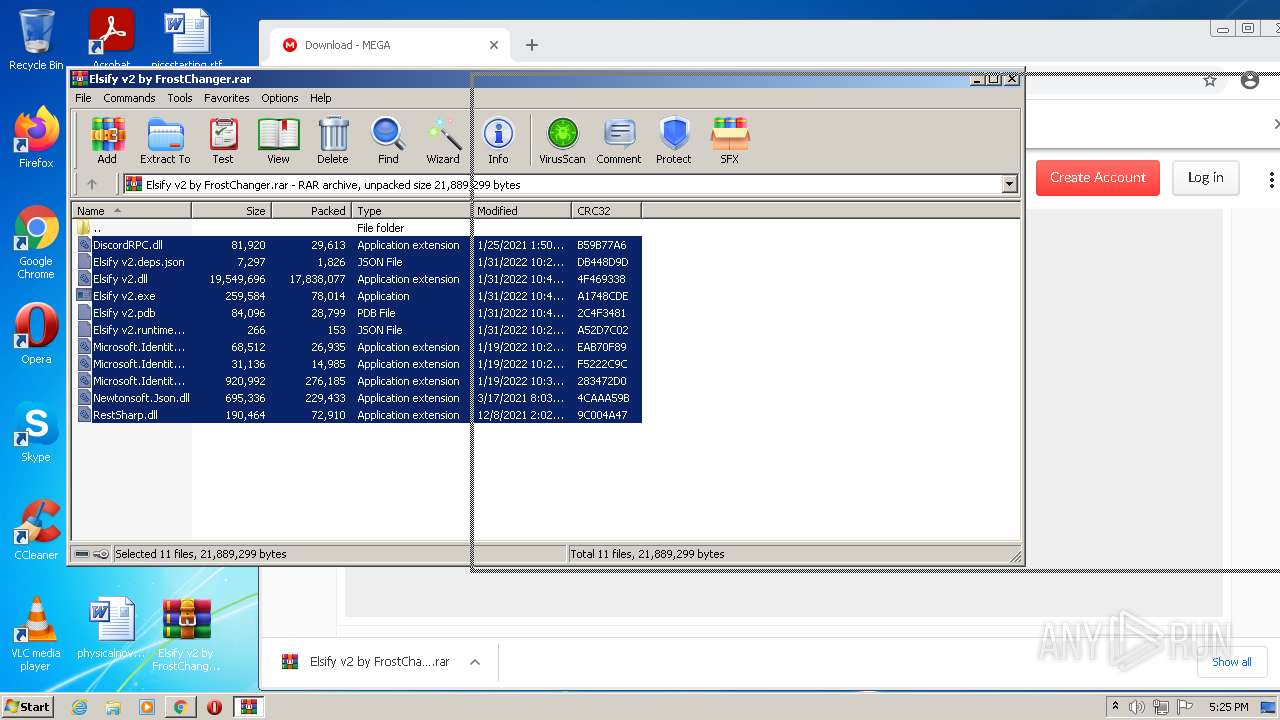1280x720 pixels.
Task: Select Microsoft.Identit file sized 920,992
Action: pos(357,381)
